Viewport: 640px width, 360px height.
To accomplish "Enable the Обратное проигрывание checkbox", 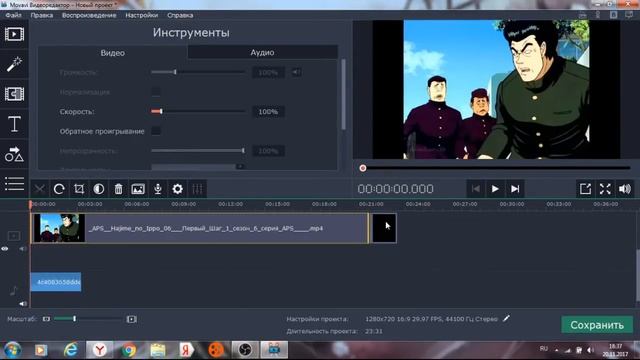I will [x=156, y=131].
